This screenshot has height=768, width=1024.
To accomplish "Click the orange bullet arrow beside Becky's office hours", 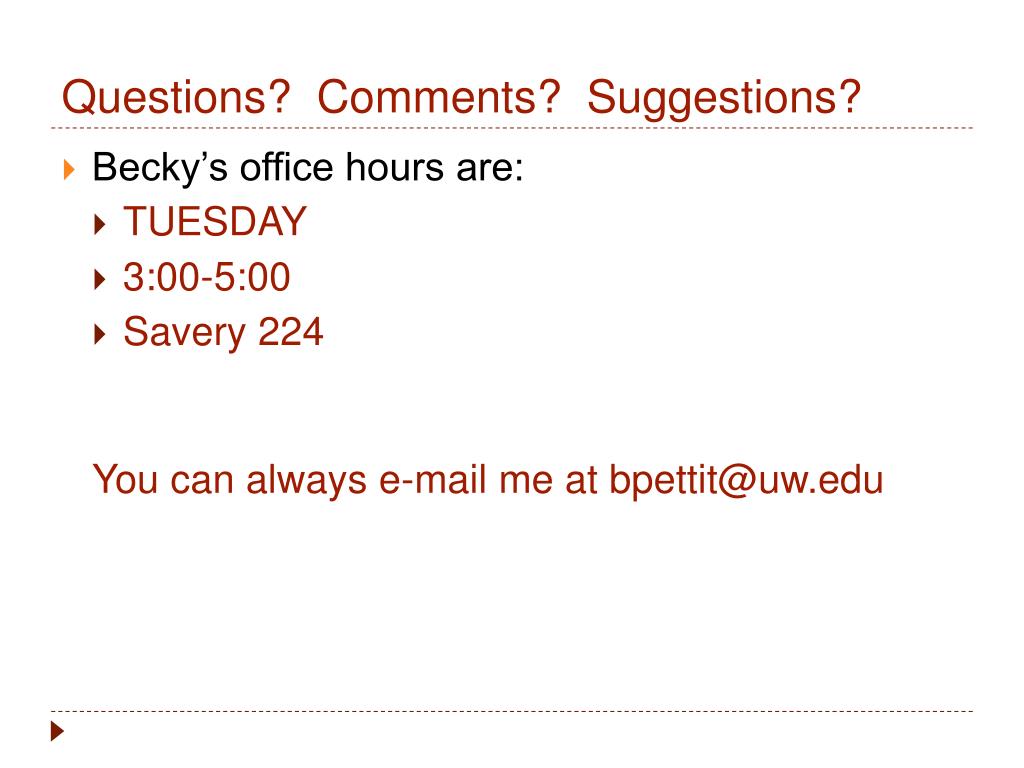I will coord(69,169).
